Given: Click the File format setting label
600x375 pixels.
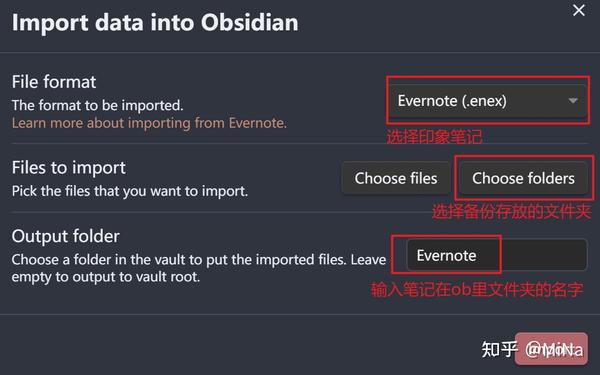Looking at the screenshot, I should pyautogui.click(x=54, y=82).
